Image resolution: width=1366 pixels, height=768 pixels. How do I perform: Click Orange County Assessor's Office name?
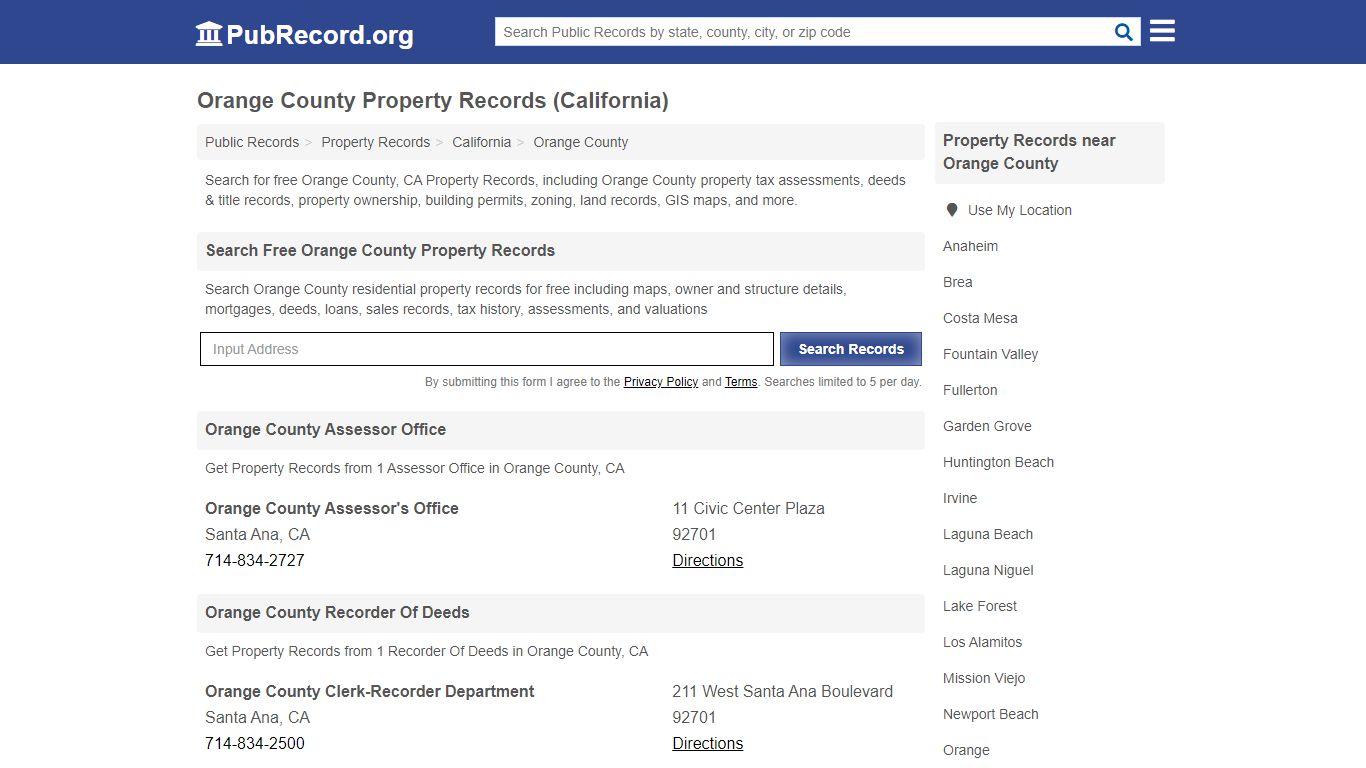(x=332, y=508)
